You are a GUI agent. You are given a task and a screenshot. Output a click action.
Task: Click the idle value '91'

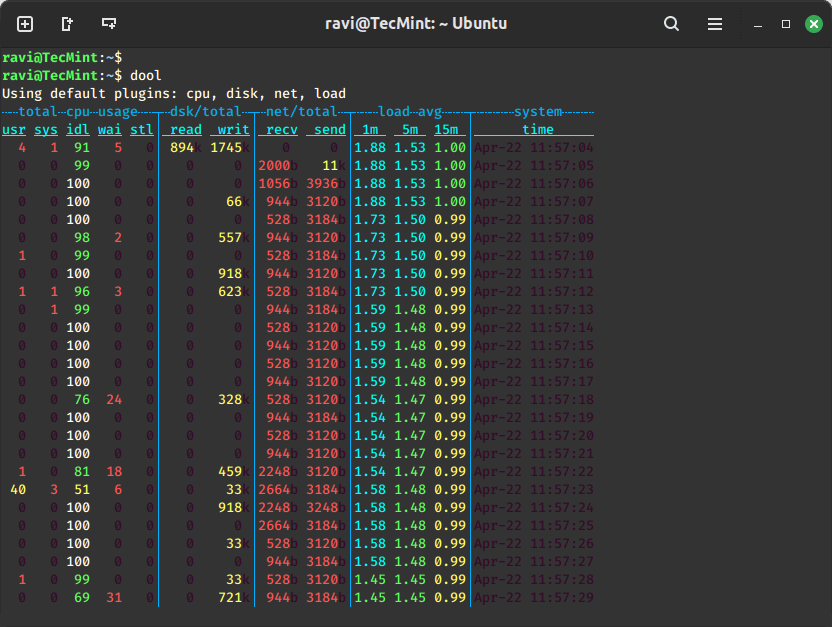(82, 147)
